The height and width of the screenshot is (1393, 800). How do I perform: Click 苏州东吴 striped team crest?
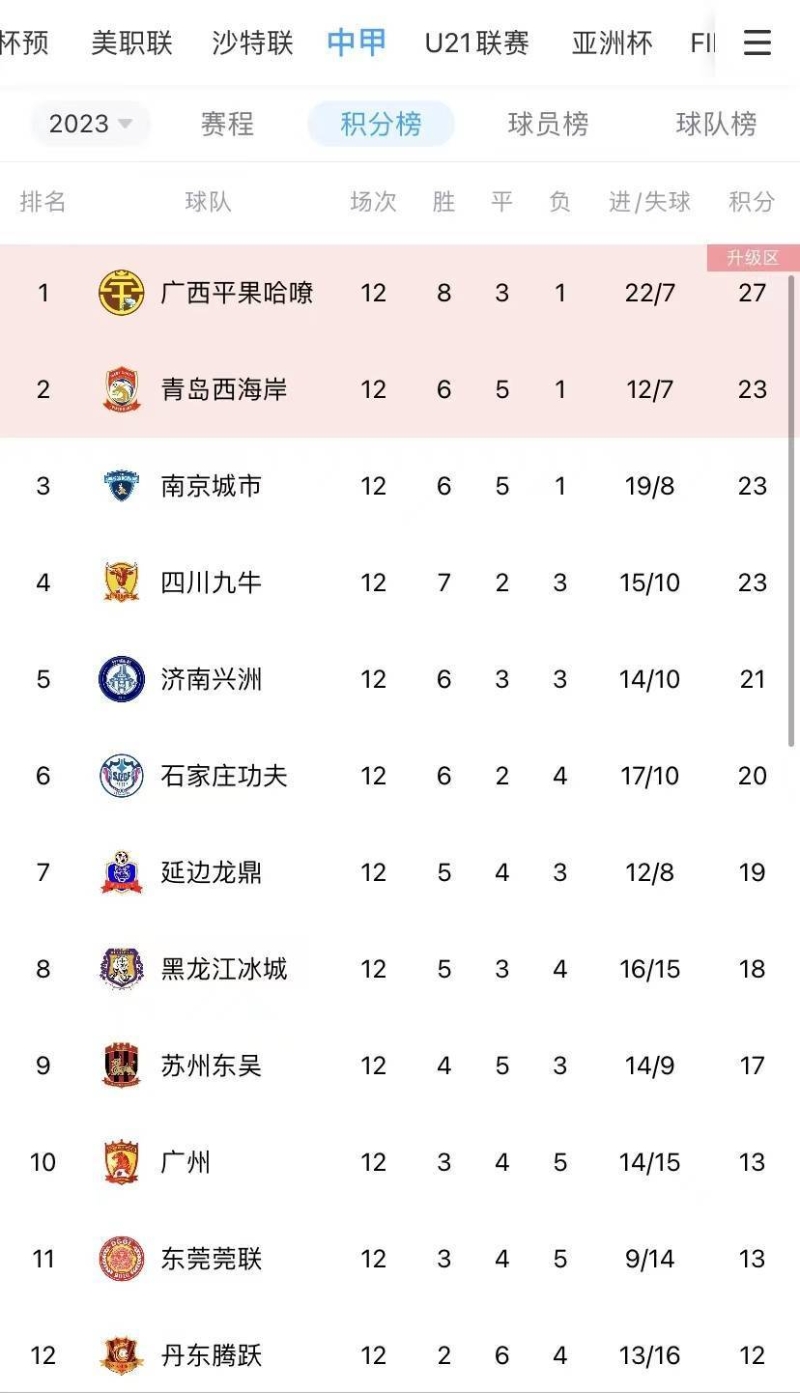pos(121,1066)
